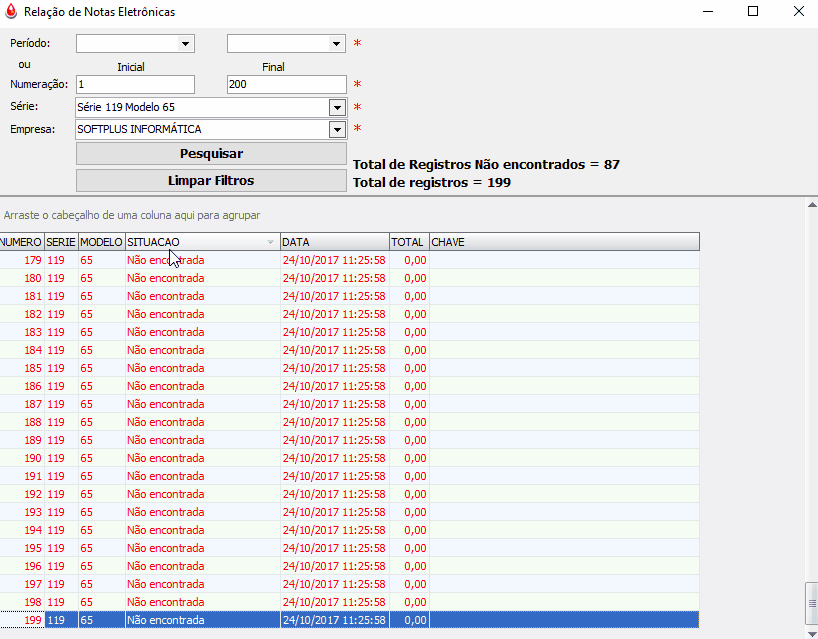818x639 pixels.
Task: Select row with NUMERO 190
Action: point(350,458)
